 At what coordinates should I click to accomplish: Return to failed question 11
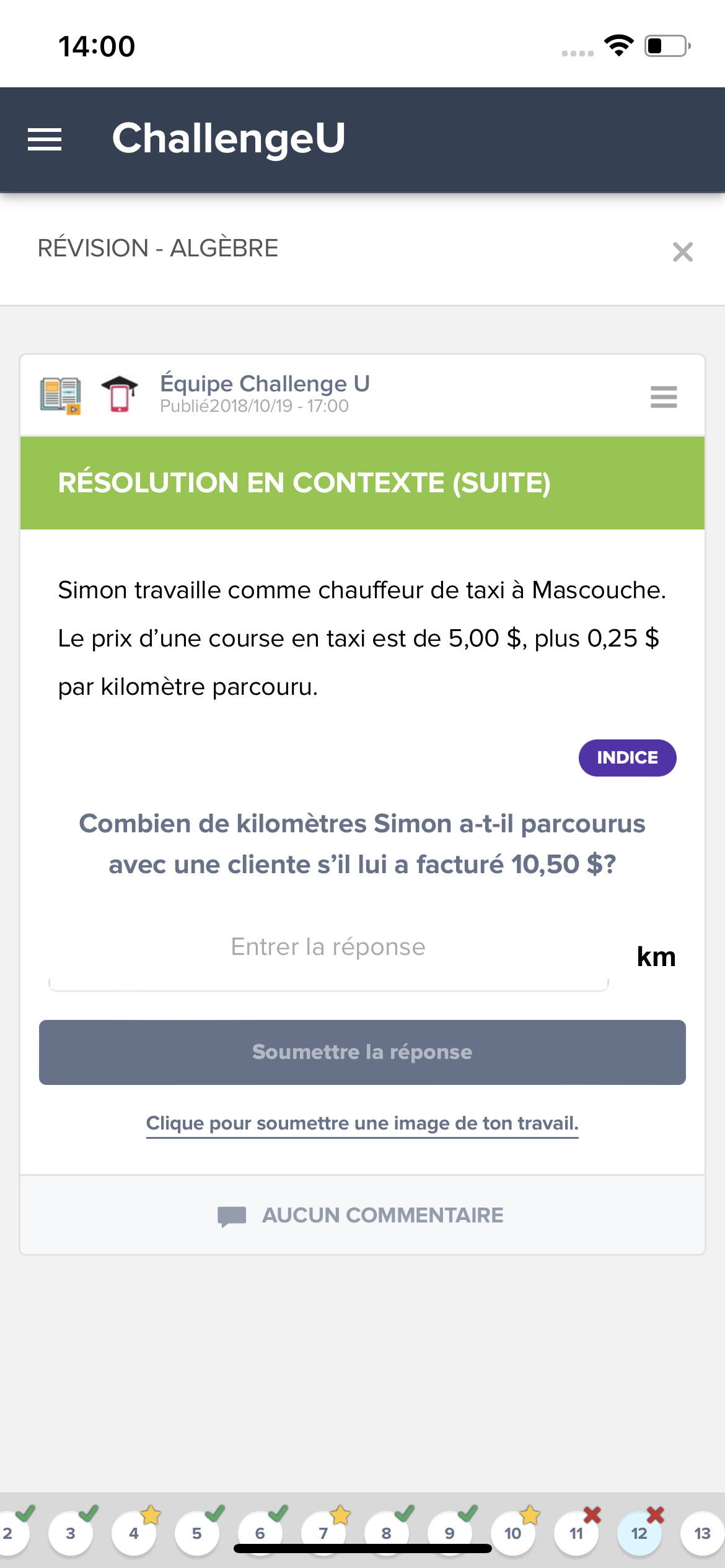[x=576, y=1533]
